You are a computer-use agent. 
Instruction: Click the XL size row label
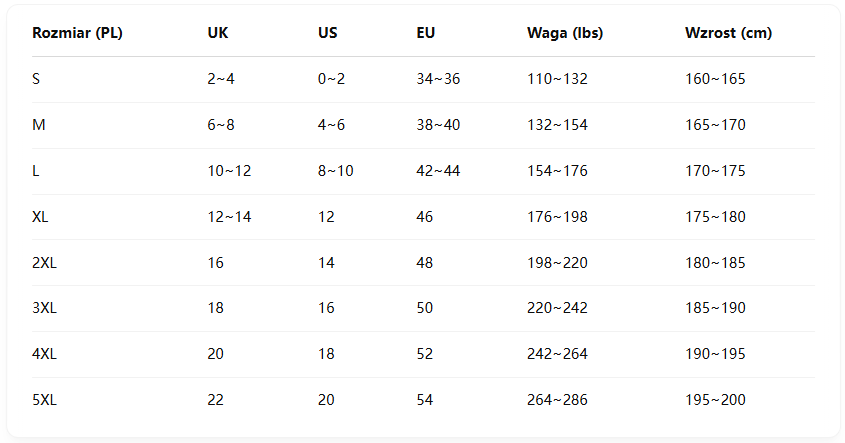[40, 217]
